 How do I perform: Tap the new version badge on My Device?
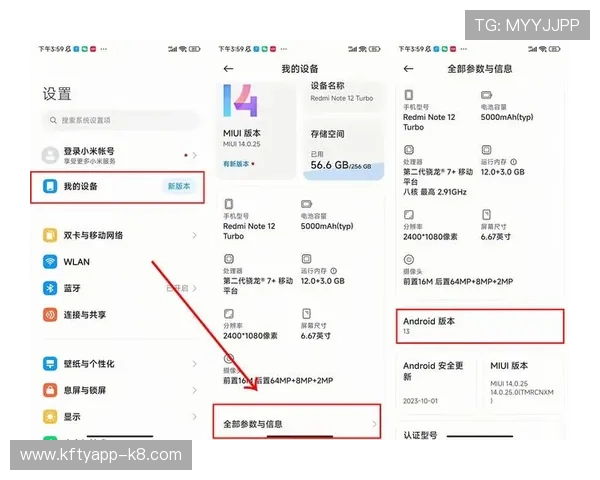(x=179, y=186)
